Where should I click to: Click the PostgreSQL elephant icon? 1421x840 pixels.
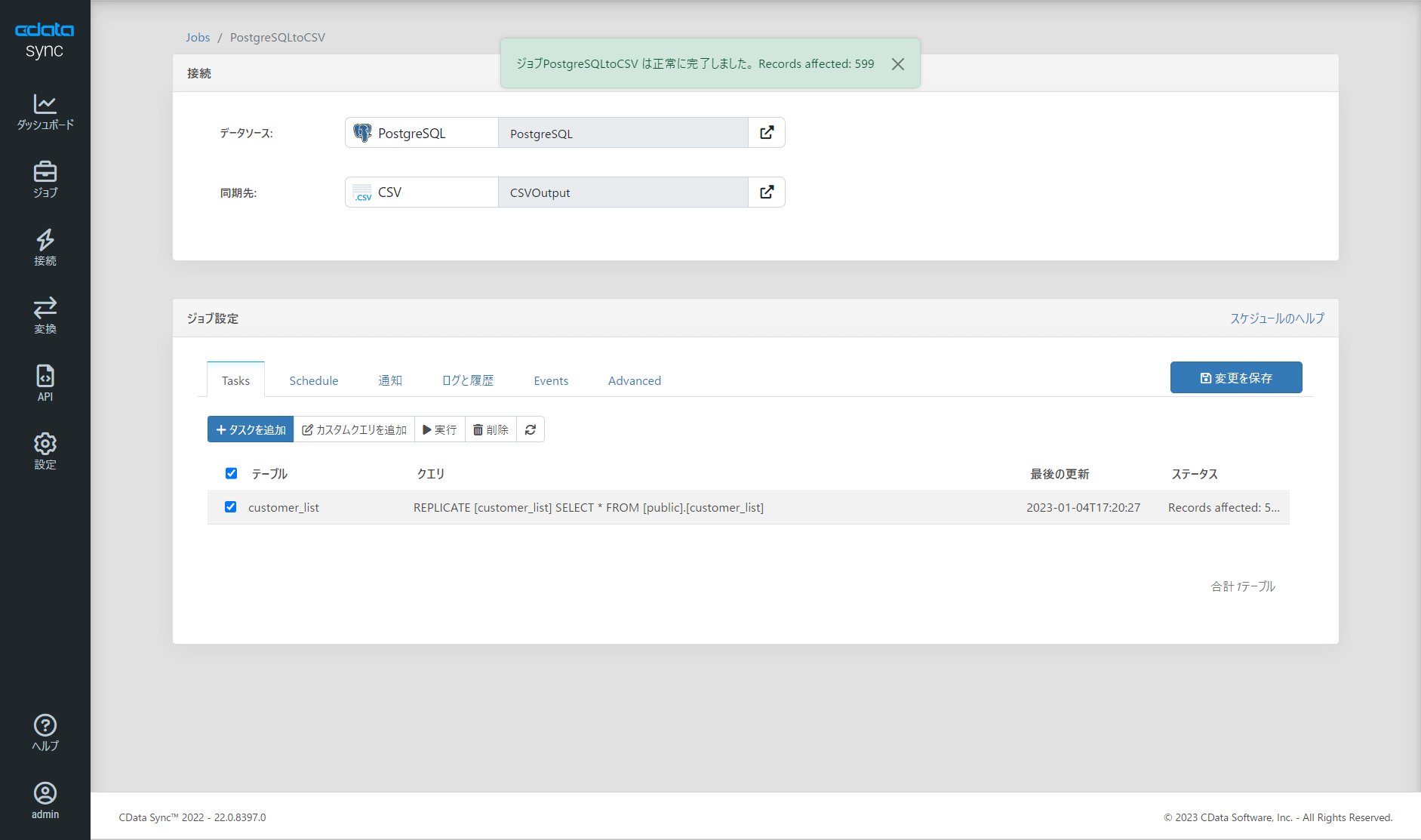(363, 133)
